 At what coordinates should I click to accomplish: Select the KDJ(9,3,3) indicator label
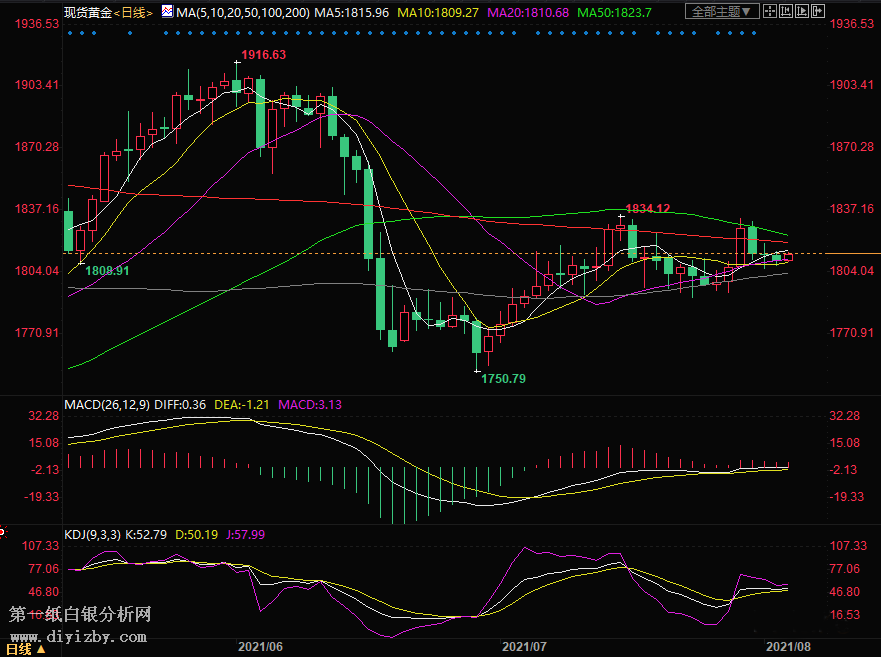92,535
